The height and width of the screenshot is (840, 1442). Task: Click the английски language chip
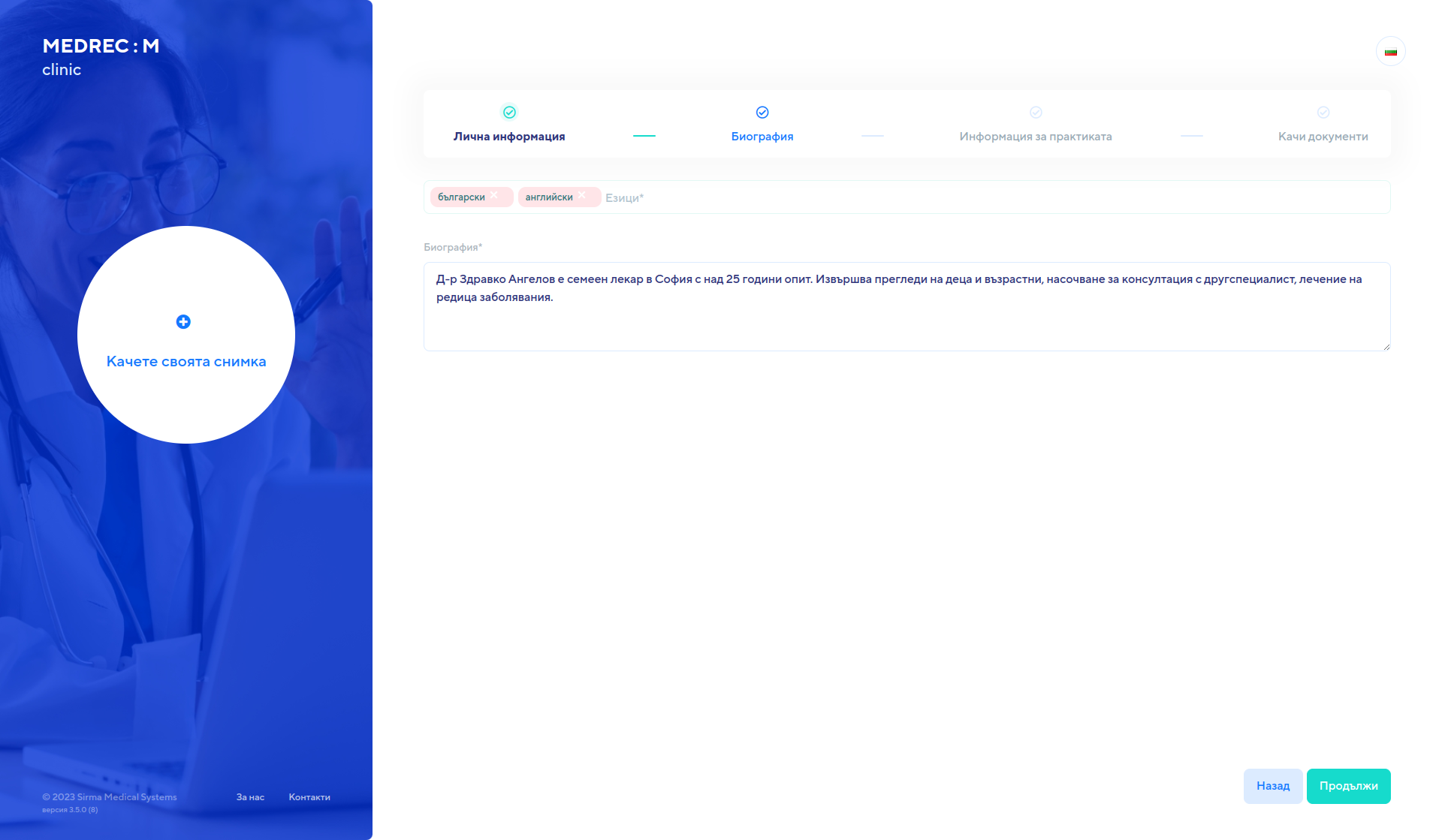tap(560, 197)
